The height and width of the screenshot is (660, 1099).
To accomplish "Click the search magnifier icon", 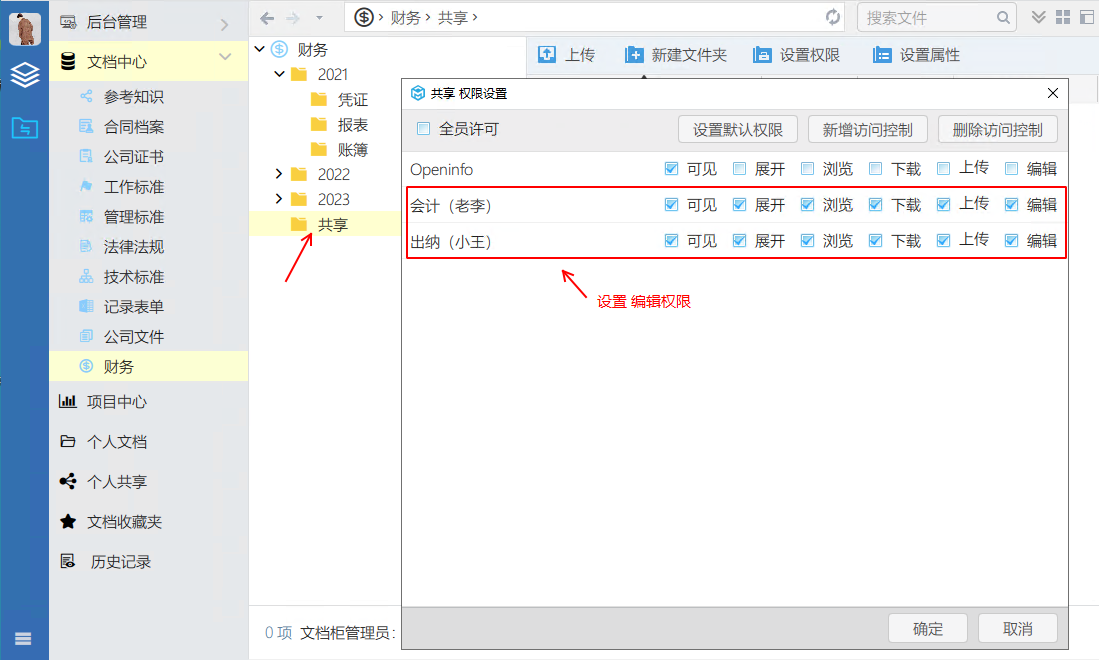I will pyautogui.click(x=1003, y=18).
